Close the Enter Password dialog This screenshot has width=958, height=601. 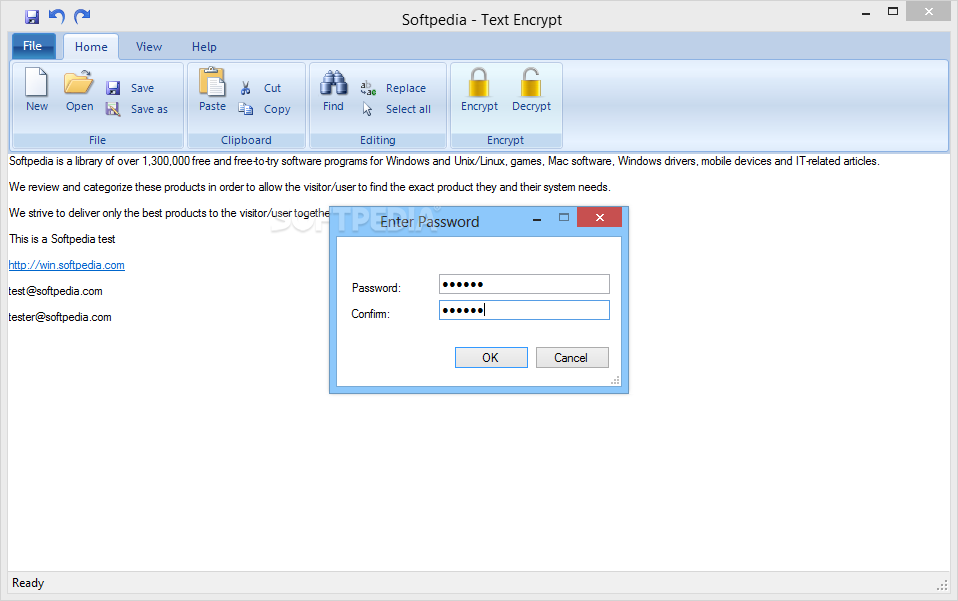point(599,217)
